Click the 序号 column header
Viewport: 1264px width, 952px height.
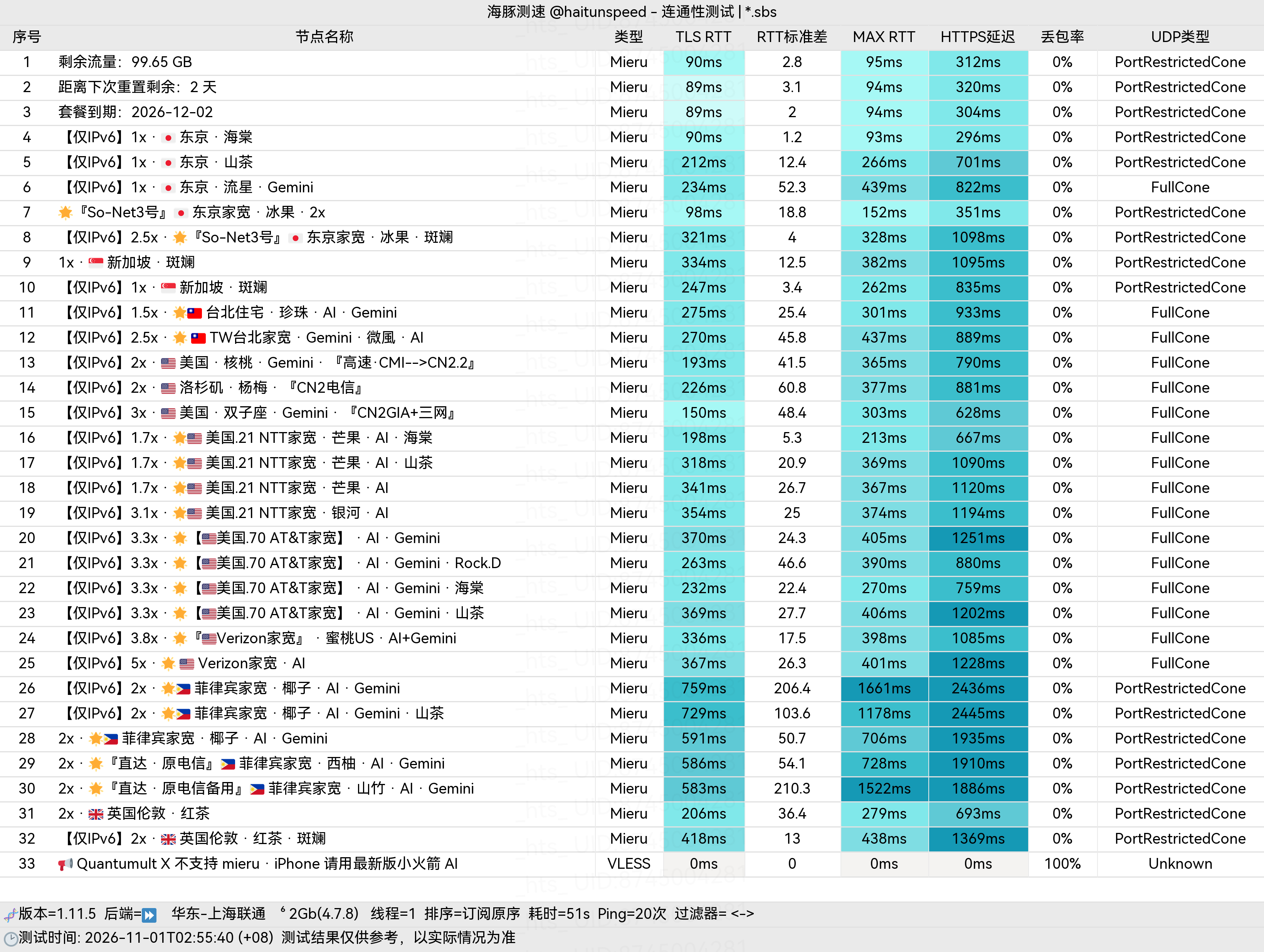(27, 37)
